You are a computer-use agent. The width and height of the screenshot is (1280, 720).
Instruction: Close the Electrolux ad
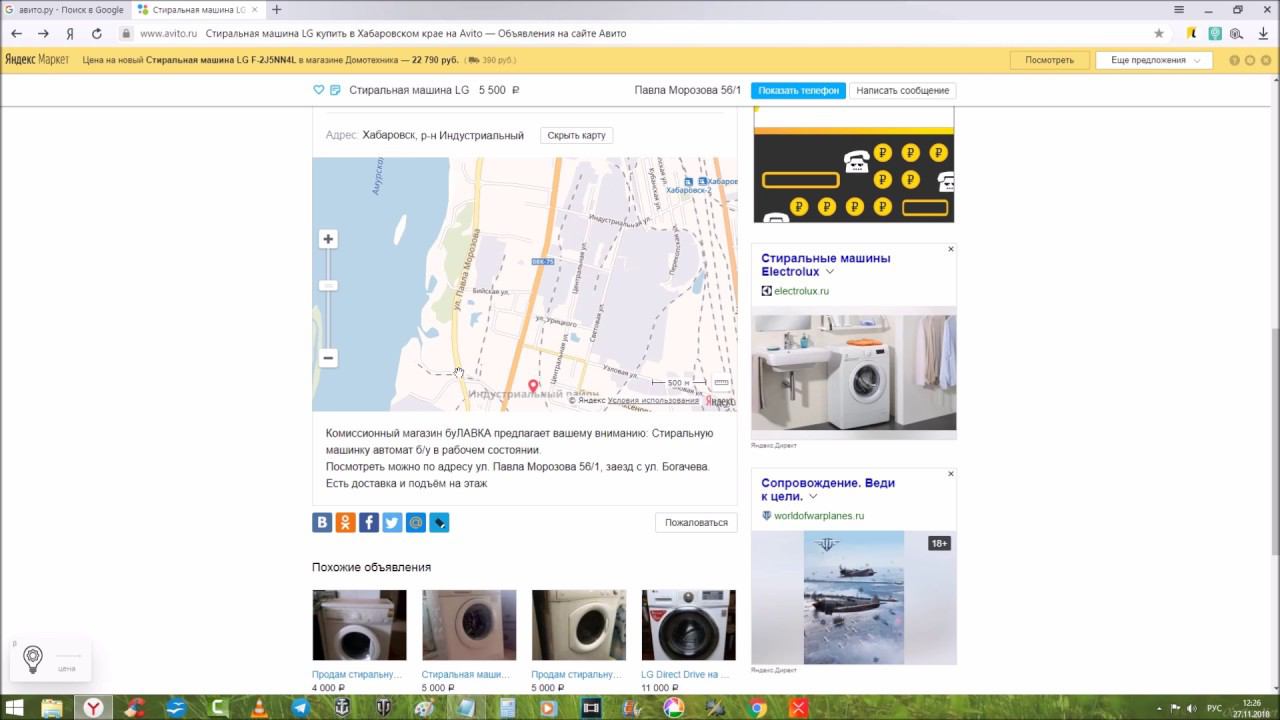[x=951, y=249]
